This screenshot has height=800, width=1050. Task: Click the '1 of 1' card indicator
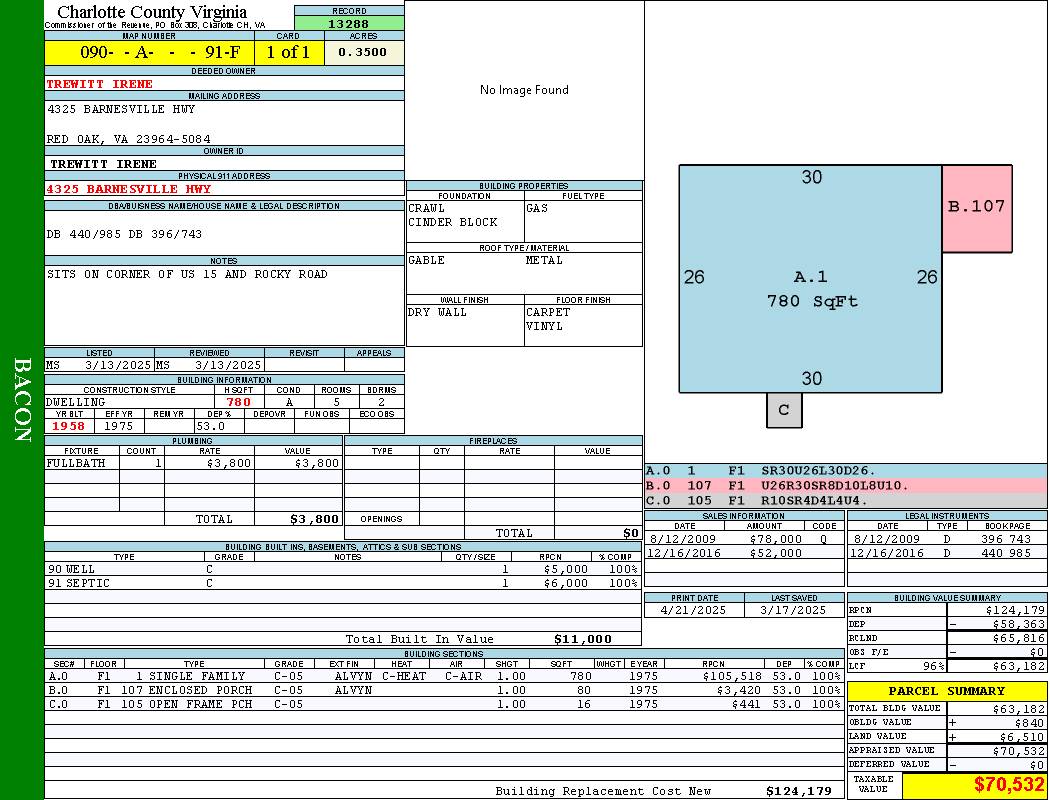point(289,53)
